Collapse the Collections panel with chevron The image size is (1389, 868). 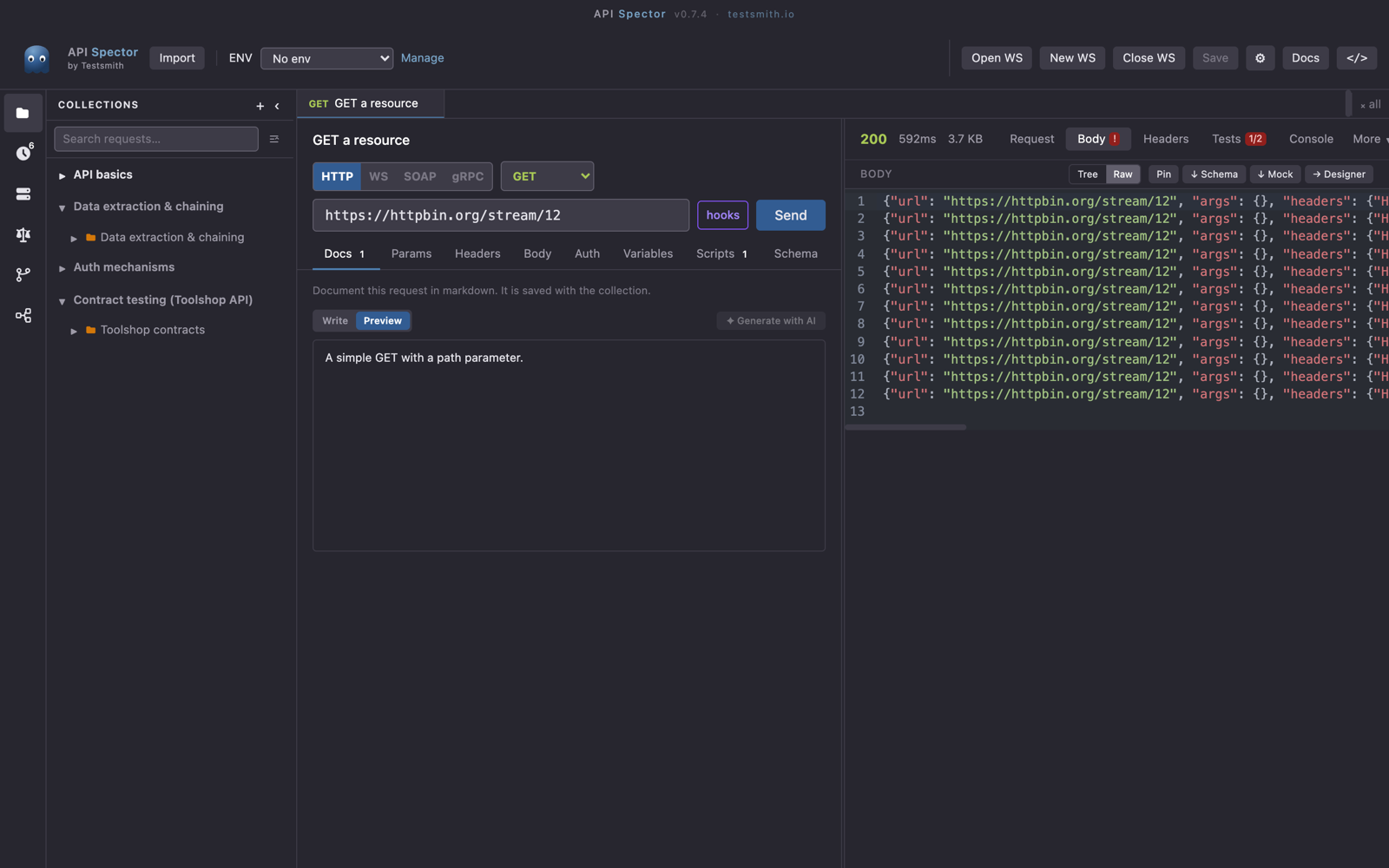tap(277, 106)
